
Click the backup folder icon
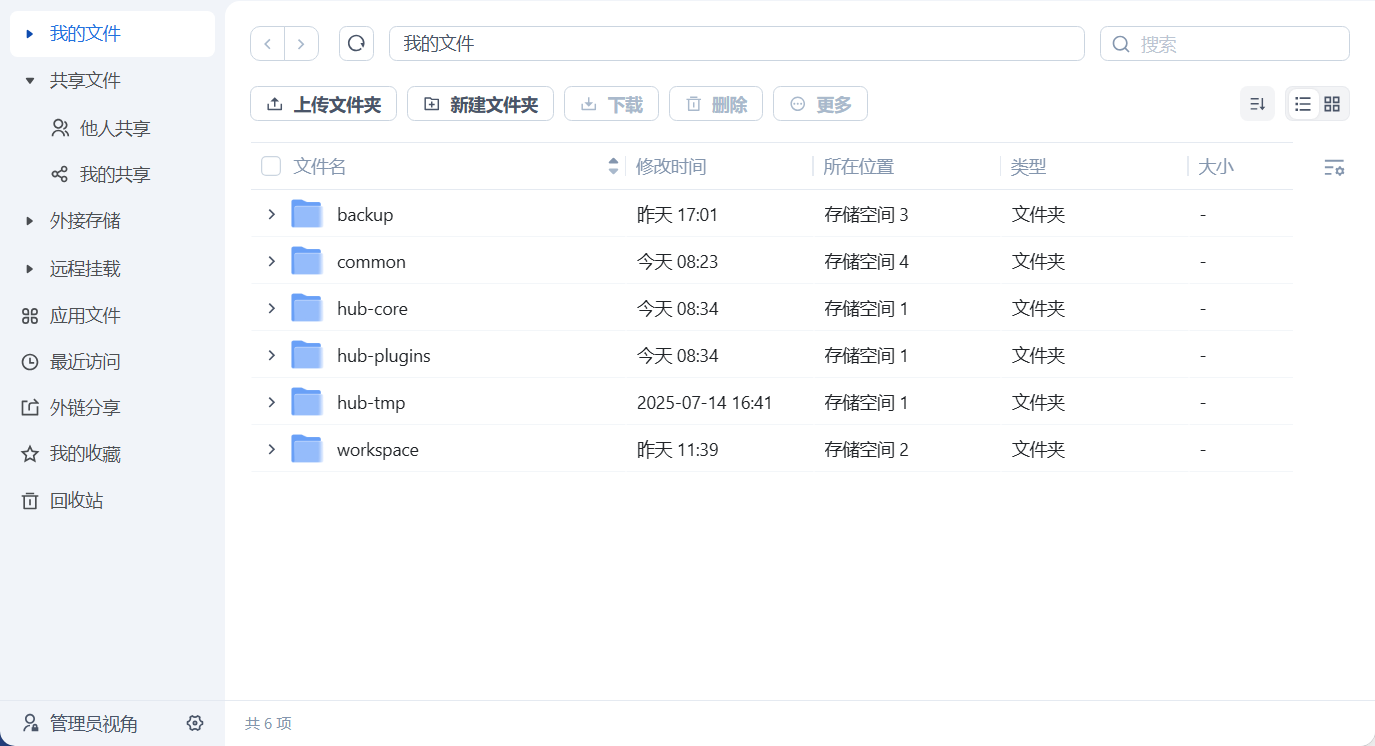[x=306, y=214]
